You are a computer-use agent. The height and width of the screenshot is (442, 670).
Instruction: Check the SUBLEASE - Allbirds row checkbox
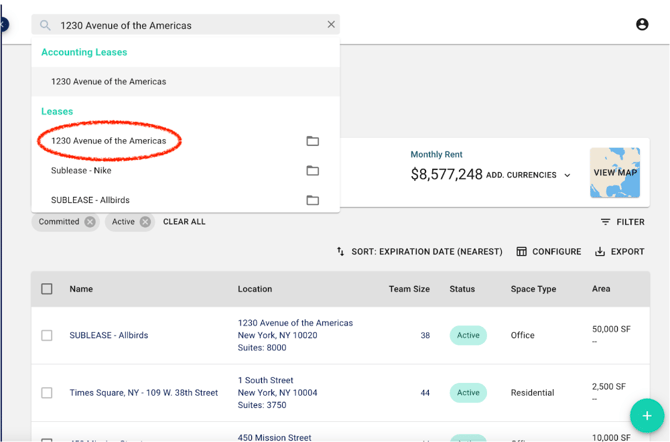[47, 336]
